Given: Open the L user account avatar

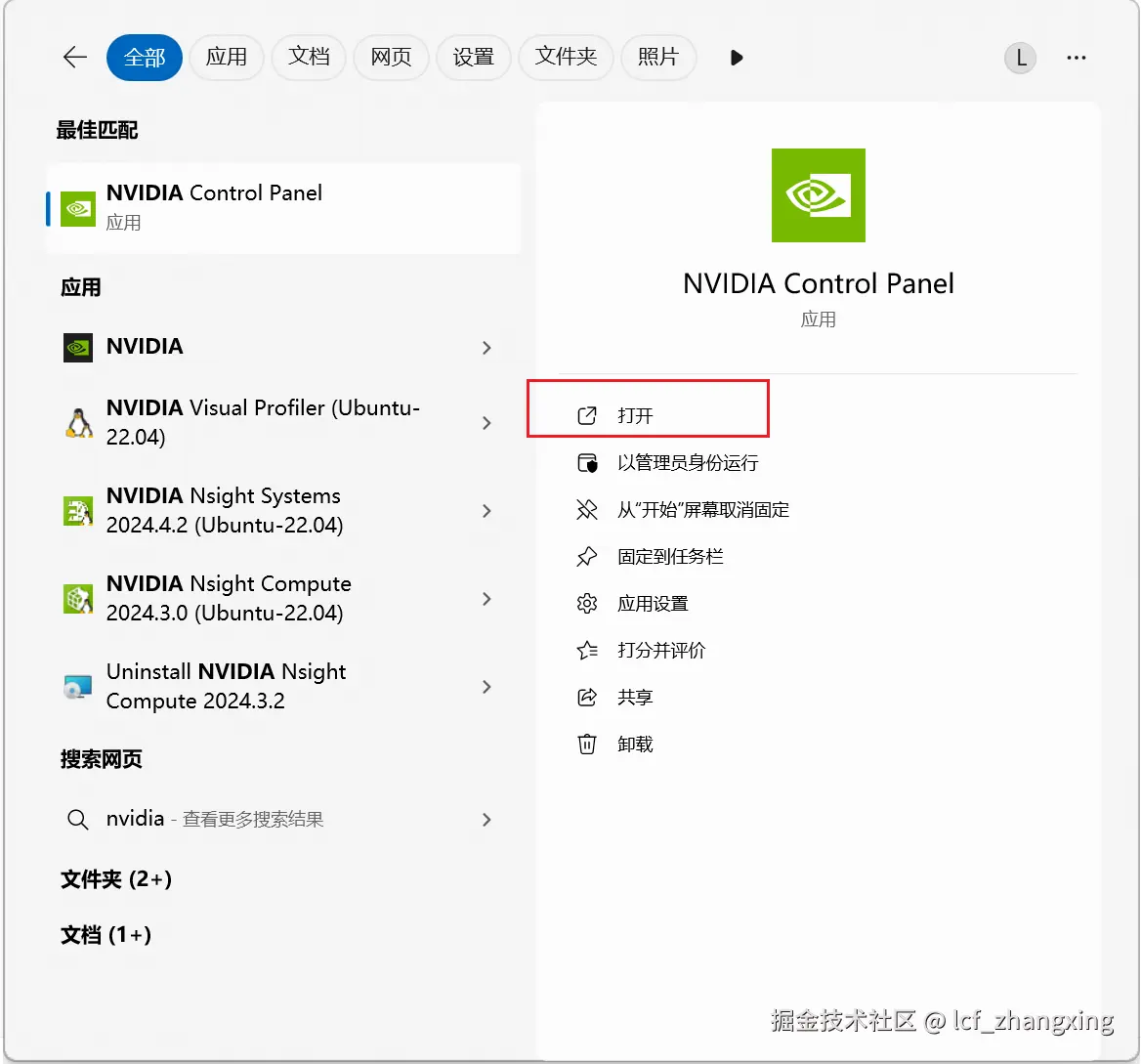Looking at the screenshot, I should (1020, 58).
